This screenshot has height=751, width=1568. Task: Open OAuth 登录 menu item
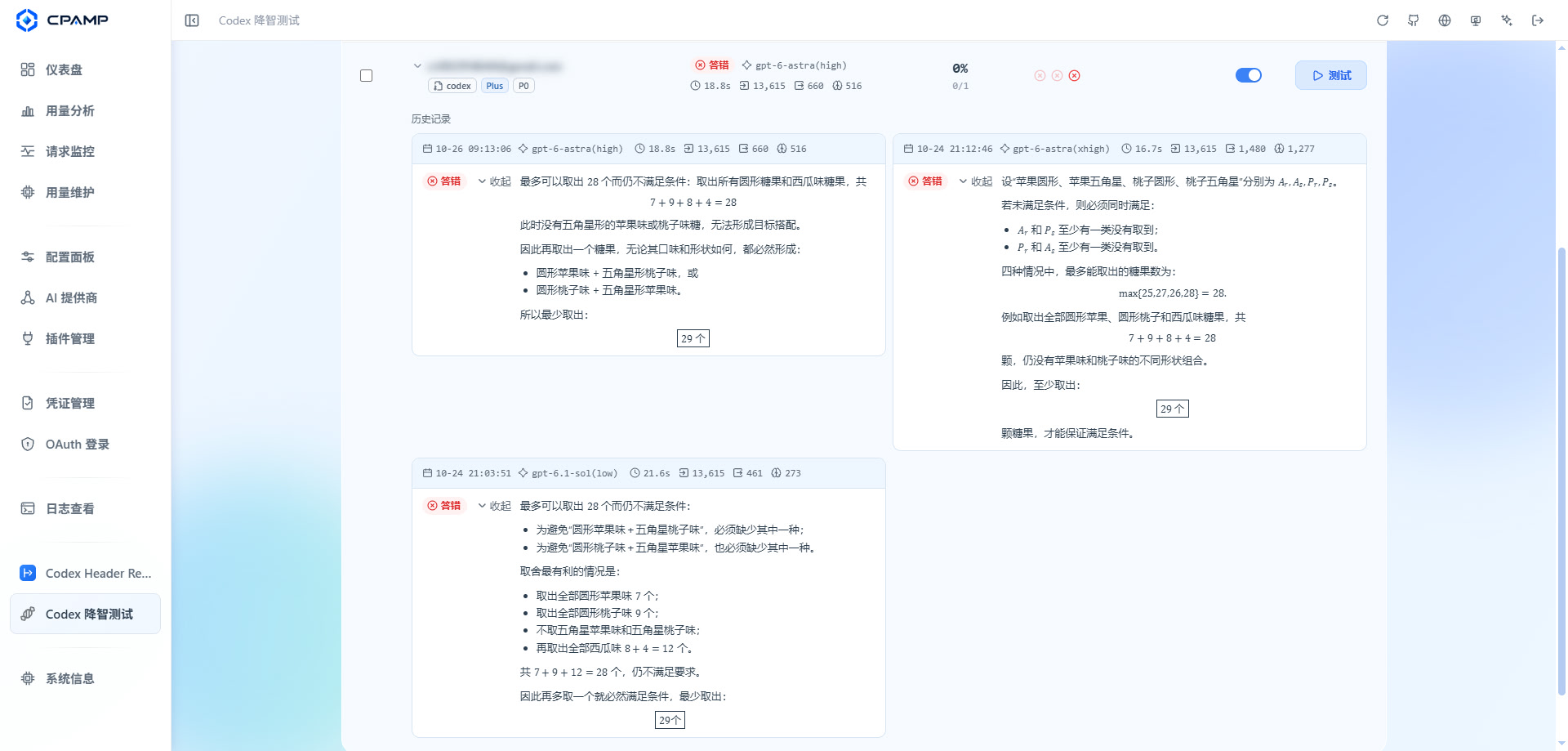[85, 444]
